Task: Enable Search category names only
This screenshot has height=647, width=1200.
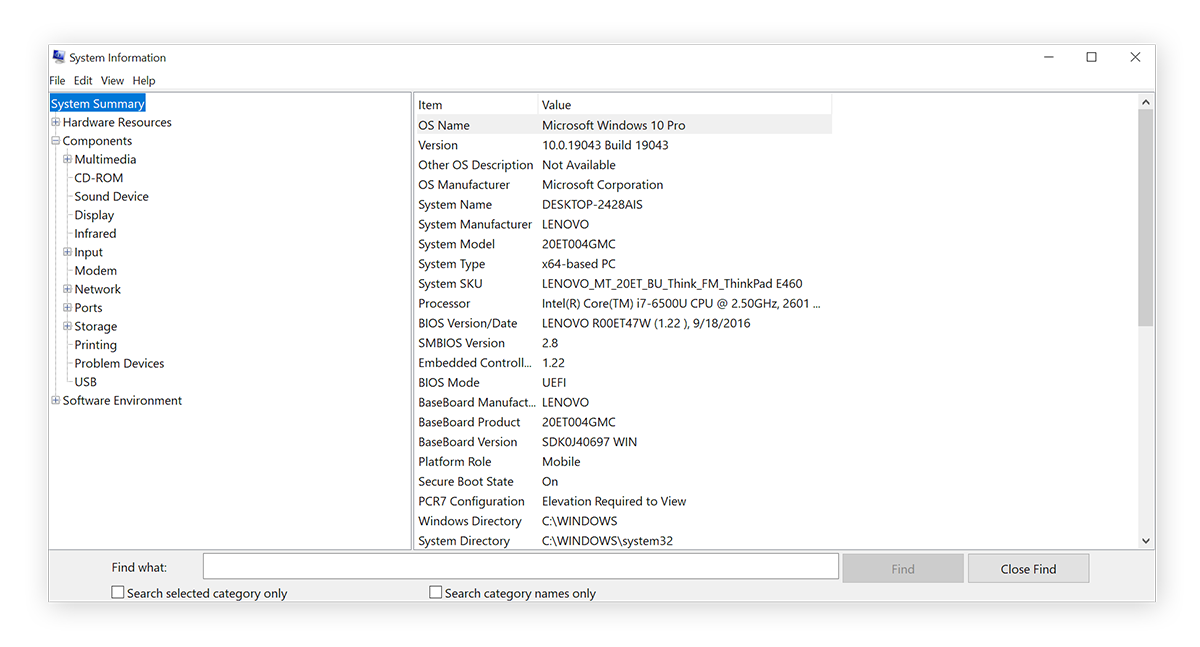Action: click(x=435, y=592)
